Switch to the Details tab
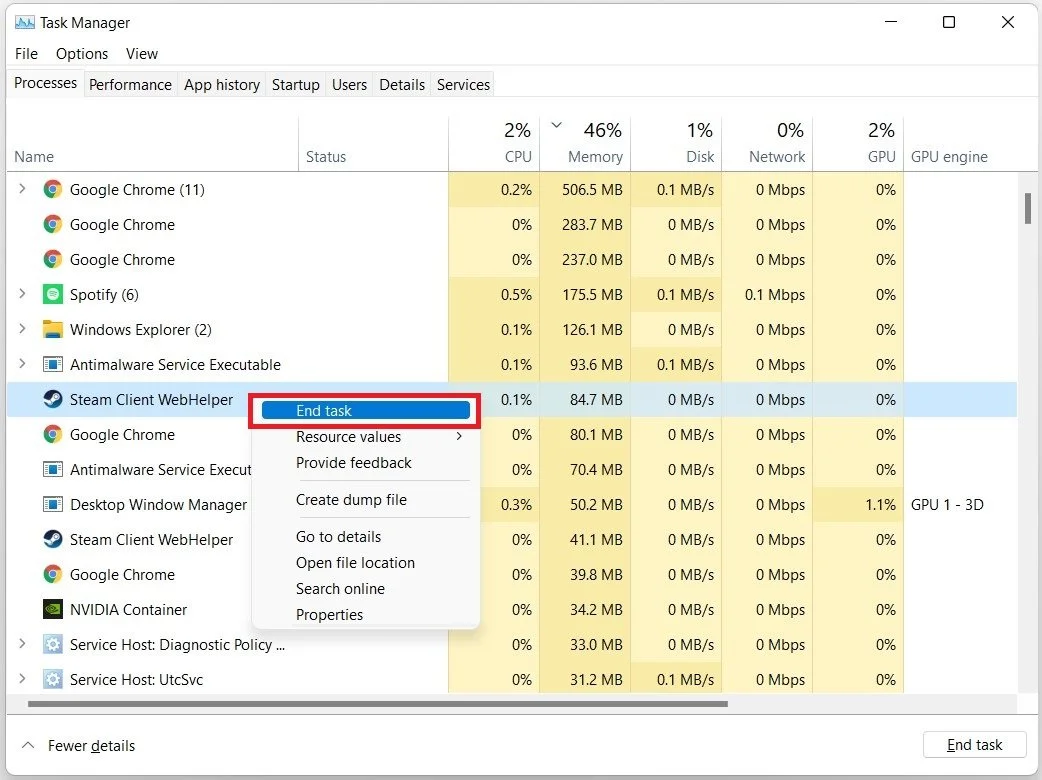This screenshot has height=780, width=1042. pyautogui.click(x=402, y=84)
